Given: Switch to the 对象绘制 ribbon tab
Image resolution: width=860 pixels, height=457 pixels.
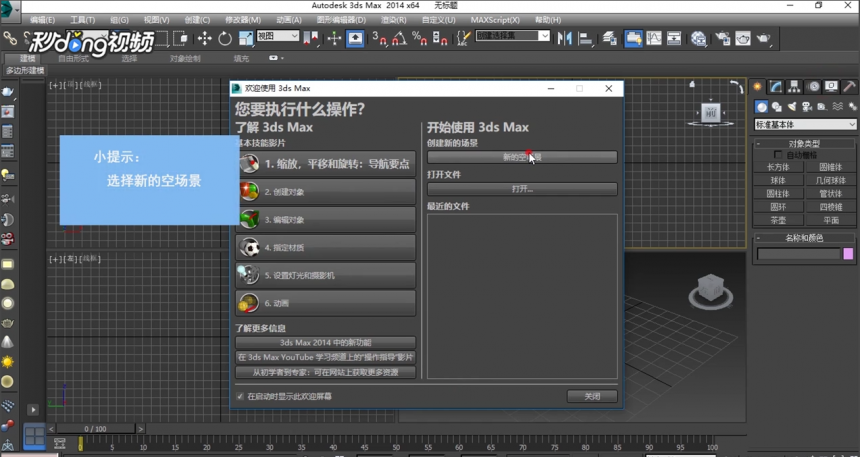Looking at the screenshot, I should 185,58.
